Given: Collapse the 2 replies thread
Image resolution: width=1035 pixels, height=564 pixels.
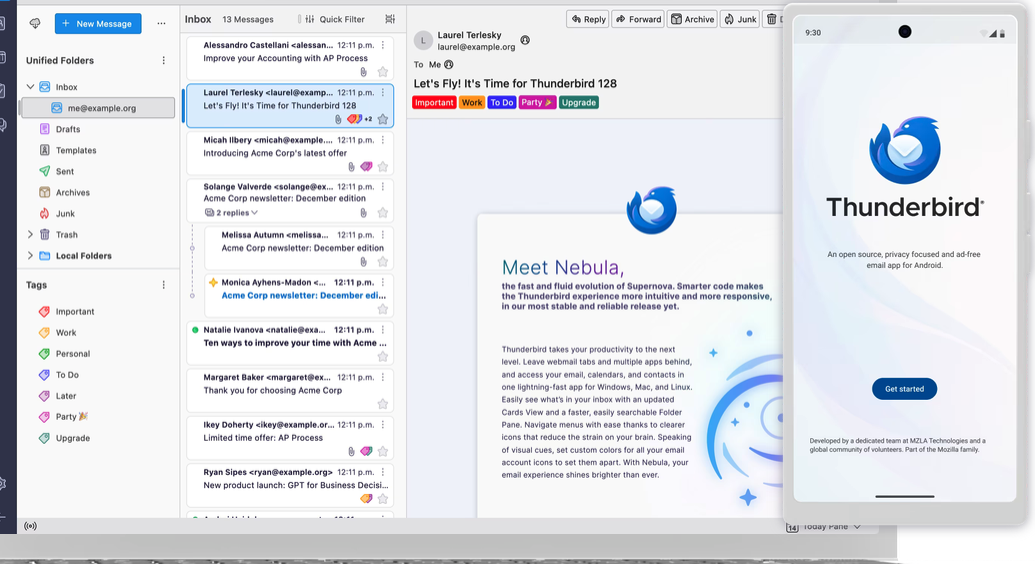Looking at the screenshot, I should [231, 213].
